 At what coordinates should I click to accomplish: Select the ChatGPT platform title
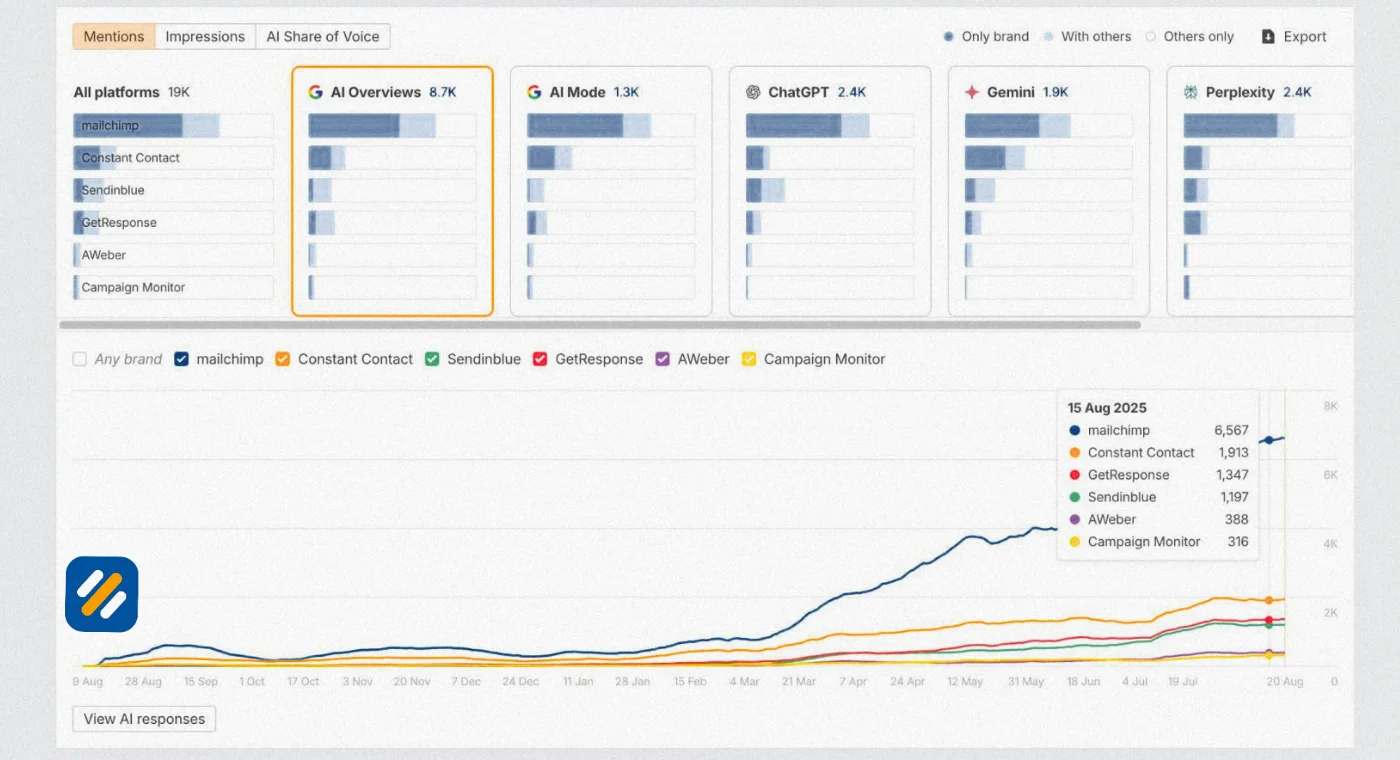(798, 92)
